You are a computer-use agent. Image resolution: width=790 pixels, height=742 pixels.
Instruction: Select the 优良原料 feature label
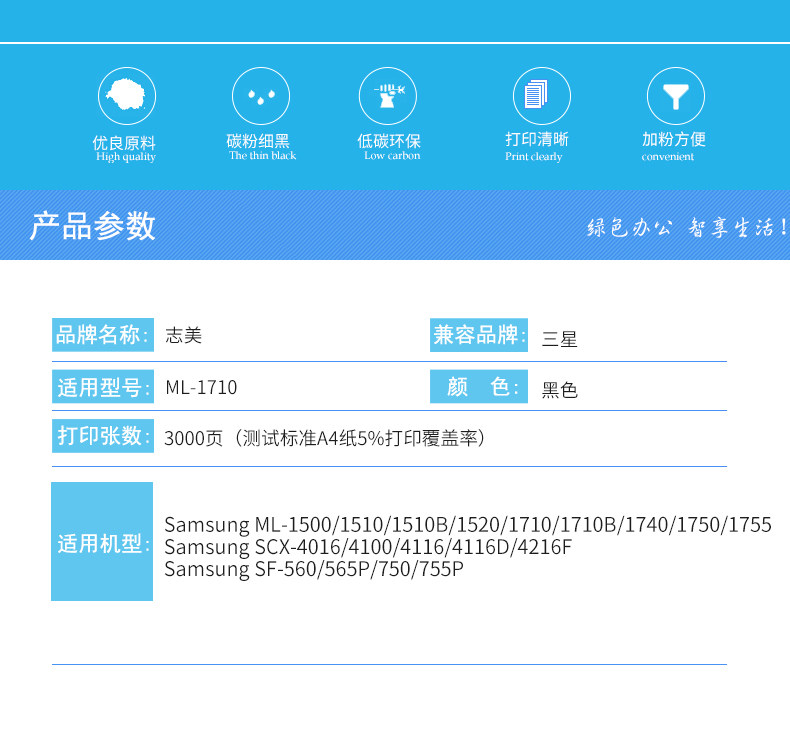(x=124, y=143)
